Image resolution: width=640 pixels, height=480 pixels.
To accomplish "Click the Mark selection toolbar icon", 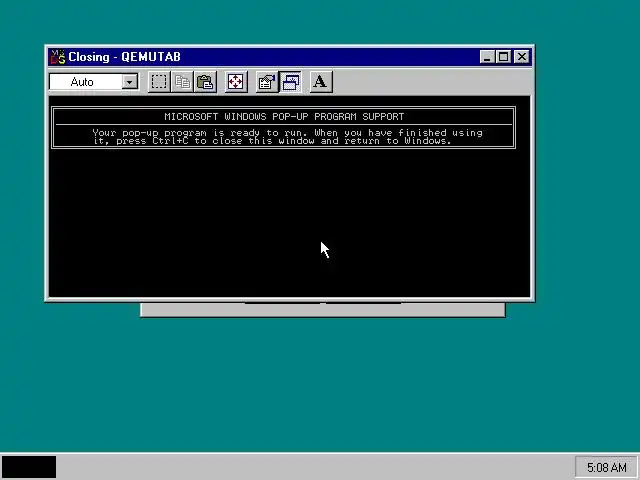I will point(159,82).
